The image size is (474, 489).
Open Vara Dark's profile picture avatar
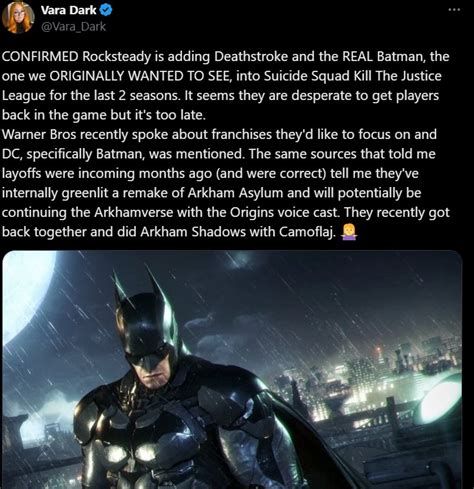click(x=18, y=18)
